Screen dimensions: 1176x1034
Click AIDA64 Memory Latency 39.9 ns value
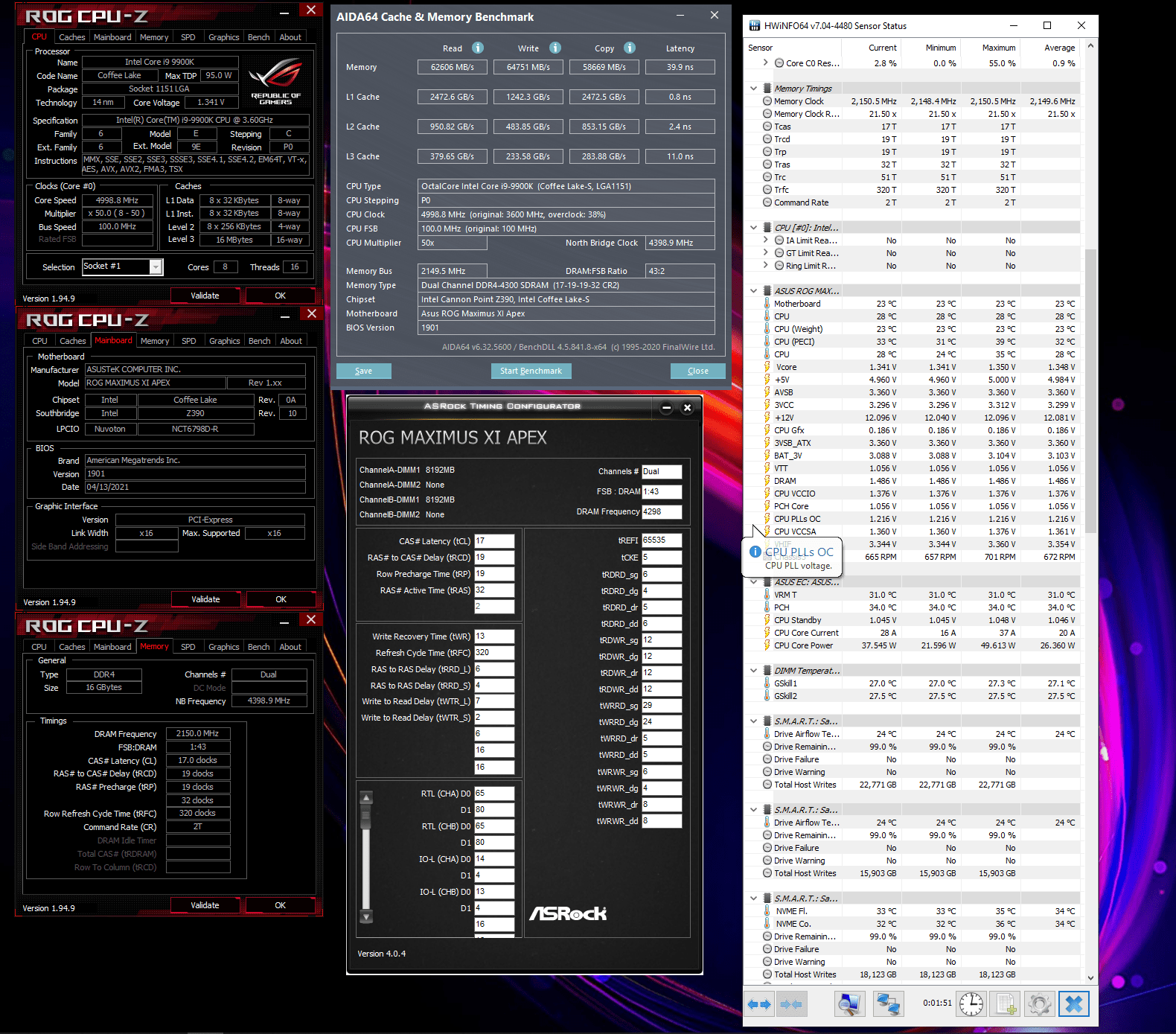click(x=680, y=67)
